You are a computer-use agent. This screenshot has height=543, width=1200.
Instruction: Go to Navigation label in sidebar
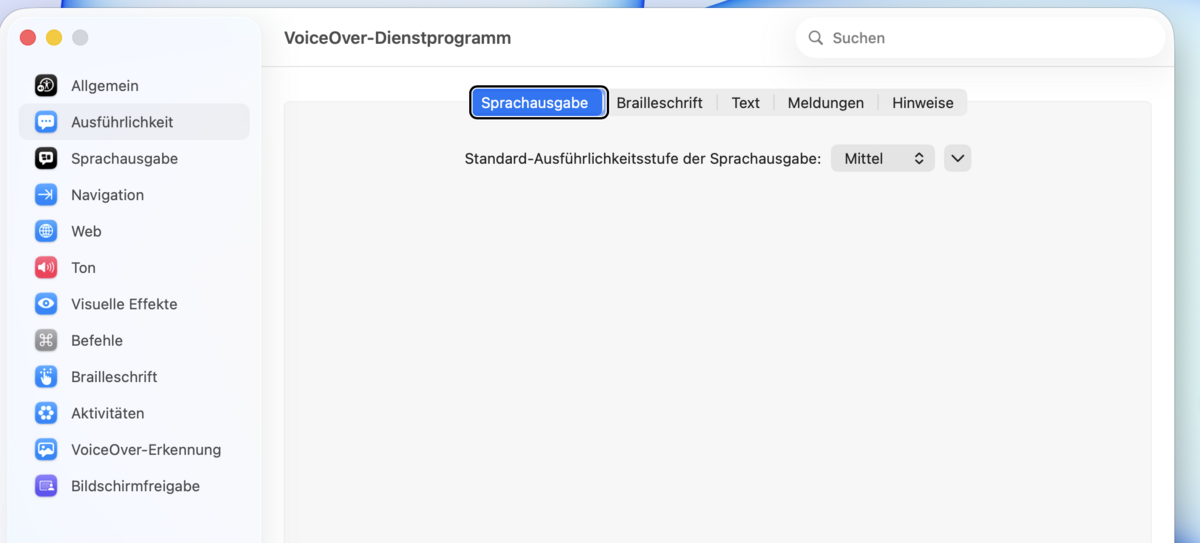107,195
